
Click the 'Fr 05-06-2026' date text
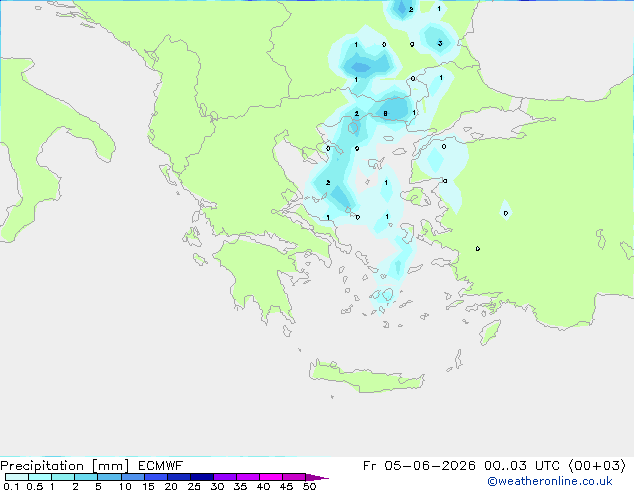[419, 466]
